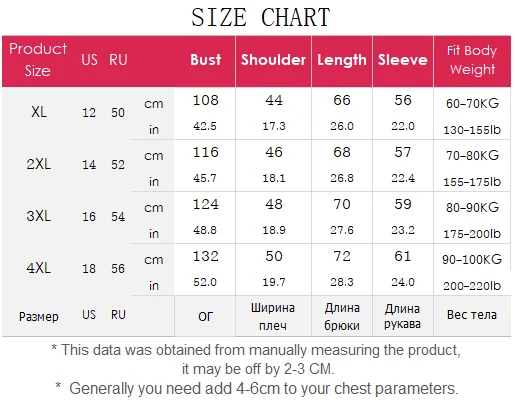This screenshot has width=515, height=400.
Task: Click the chest parameters note text
Action: pos(257,389)
